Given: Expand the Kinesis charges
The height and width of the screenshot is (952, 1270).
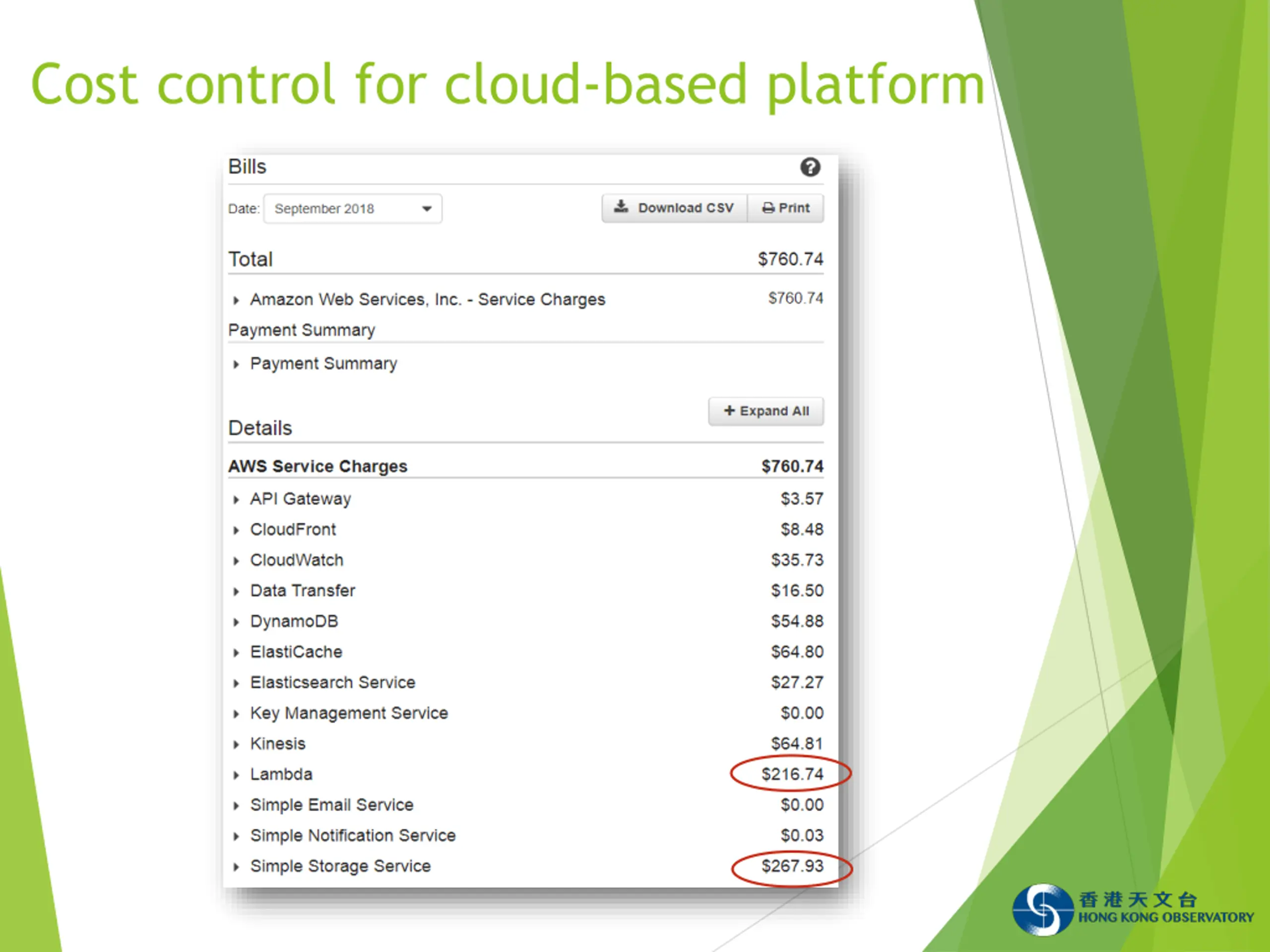Looking at the screenshot, I should coord(236,744).
